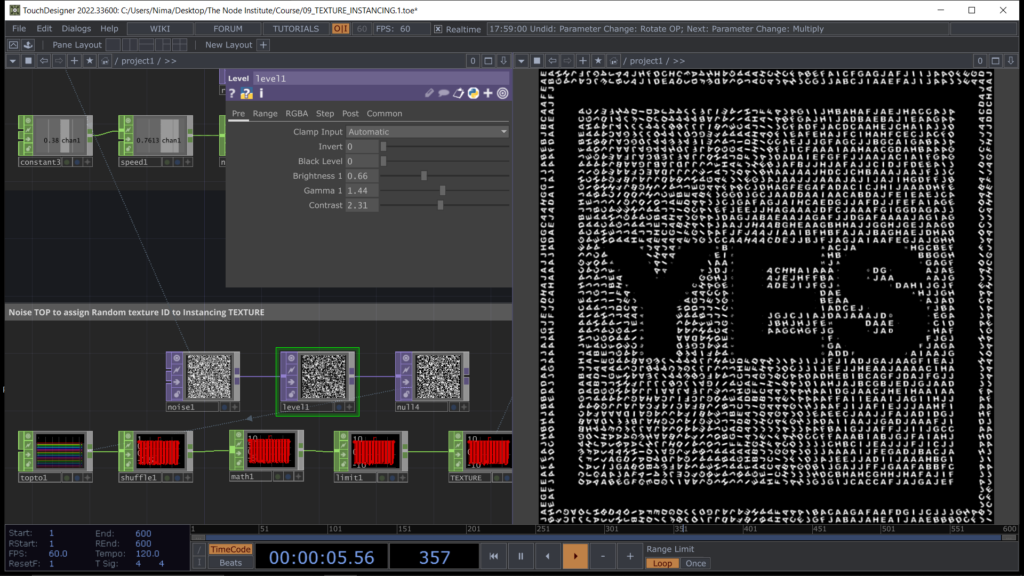Switch to the Step parameter tab

pyautogui.click(x=325, y=114)
